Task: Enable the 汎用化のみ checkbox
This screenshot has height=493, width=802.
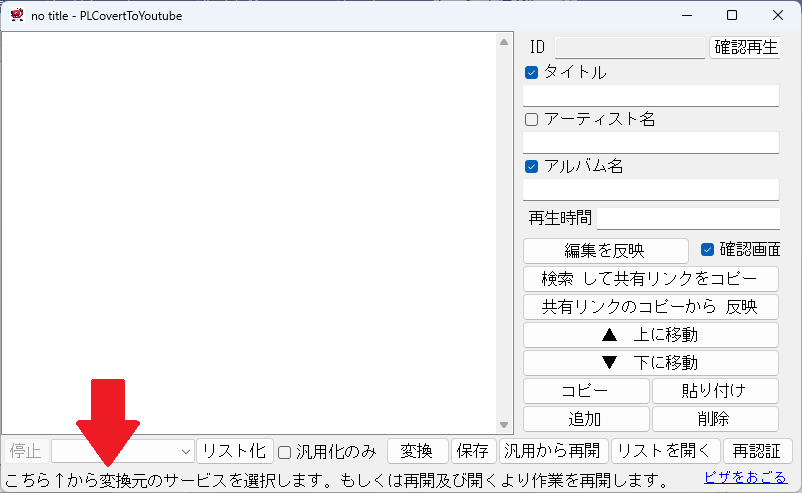Action: [284, 452]
